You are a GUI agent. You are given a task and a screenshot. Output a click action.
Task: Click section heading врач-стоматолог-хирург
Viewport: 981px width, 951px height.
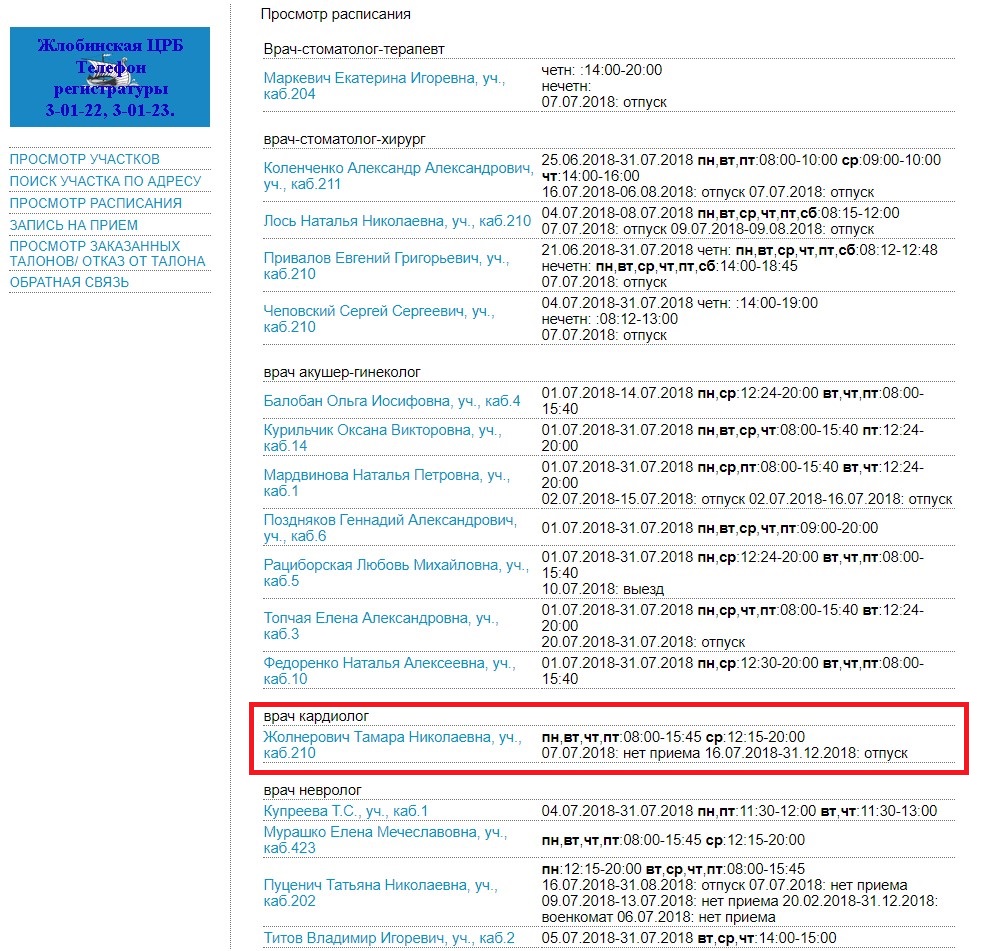point(345,139)
